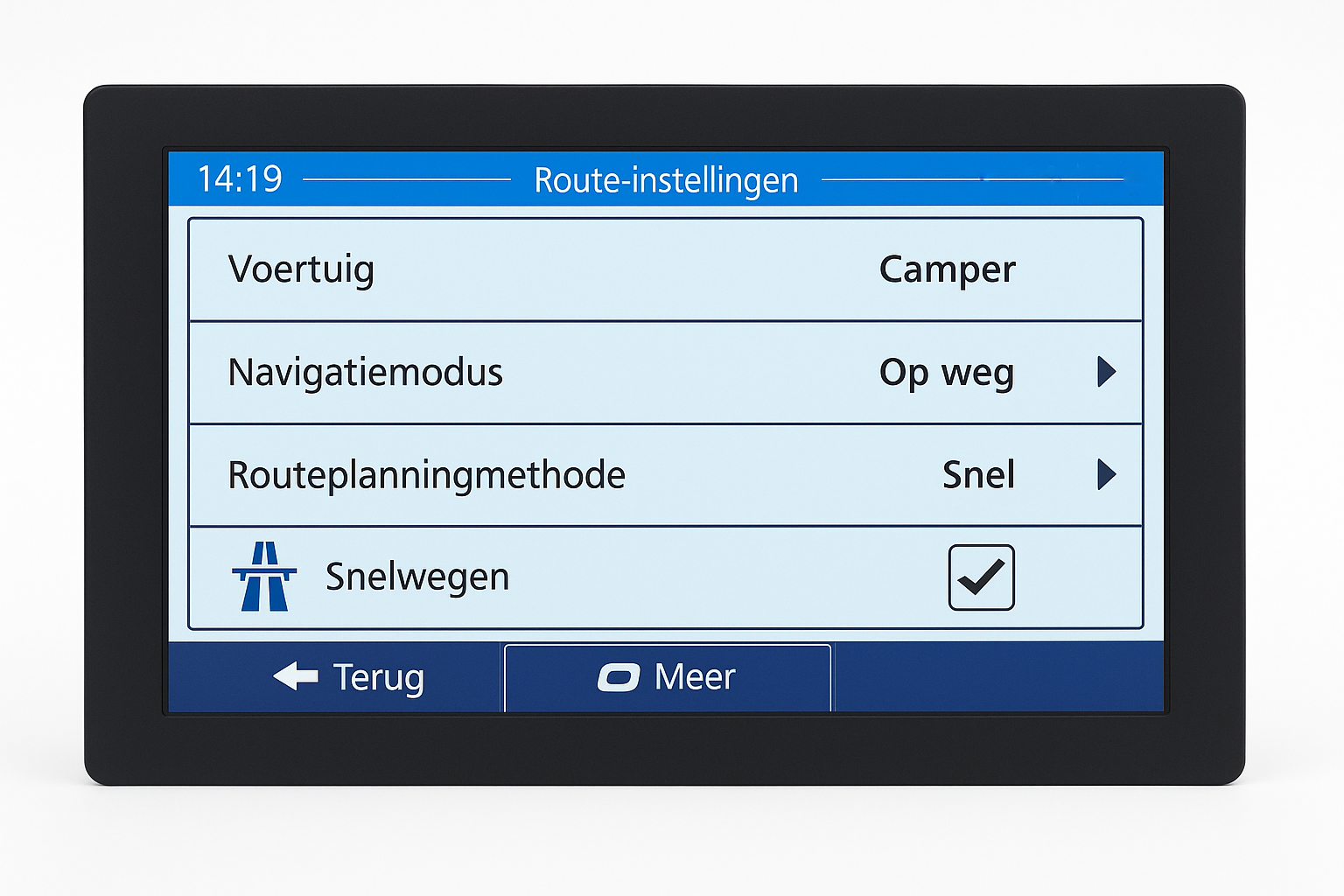Click the highway icon beside Snelwegen
1344x896 pixels.
(264, 577)
